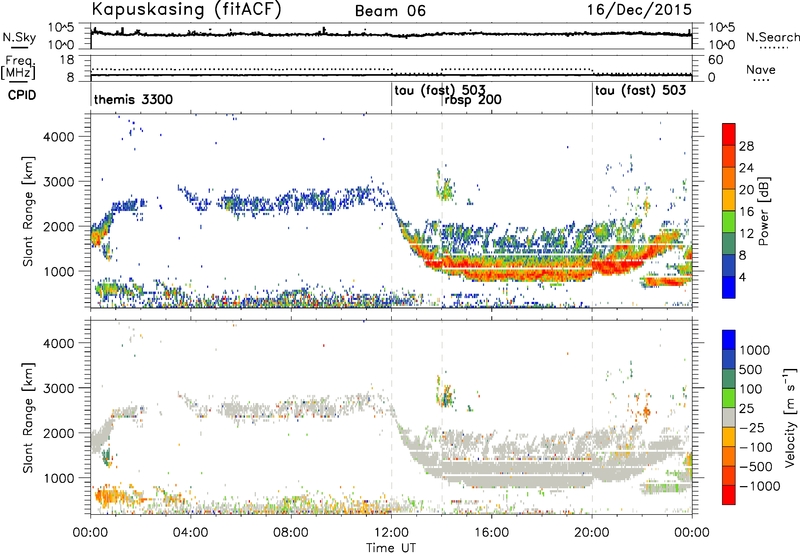Image resolution: width=800 pixels, height=554 pixels.
Task: Click the "20:00" time tick label
Action: click(592, 533)
